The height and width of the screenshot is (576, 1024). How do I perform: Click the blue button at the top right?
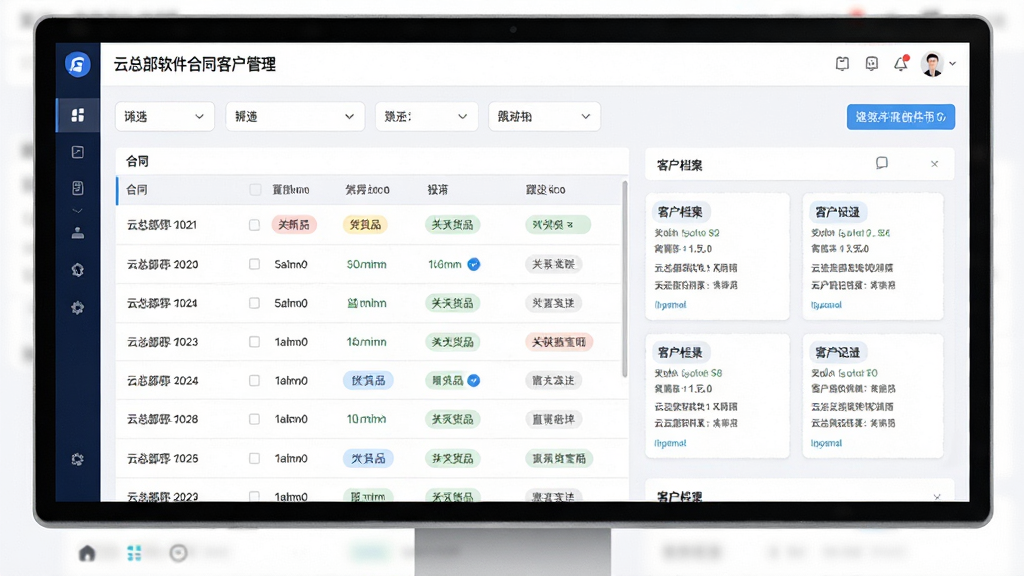[x=901, y=117]
